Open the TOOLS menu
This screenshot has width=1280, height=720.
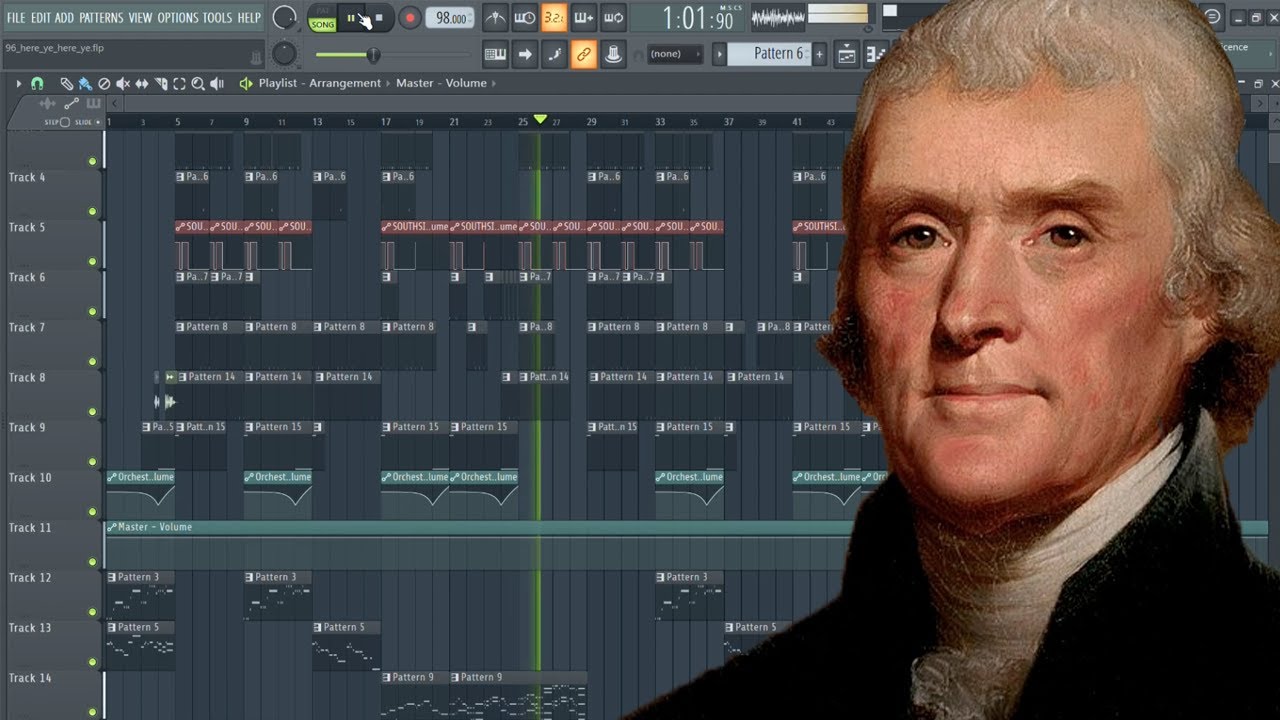click(217, 18)
